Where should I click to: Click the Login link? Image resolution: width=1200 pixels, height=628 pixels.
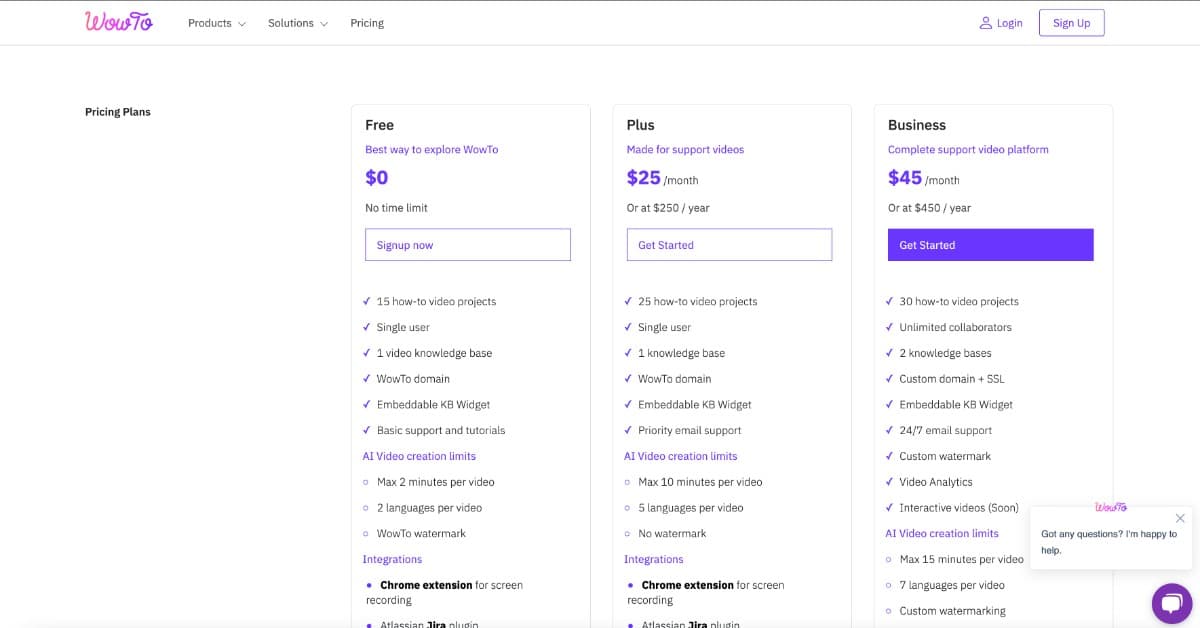[x=1010, y=23]
